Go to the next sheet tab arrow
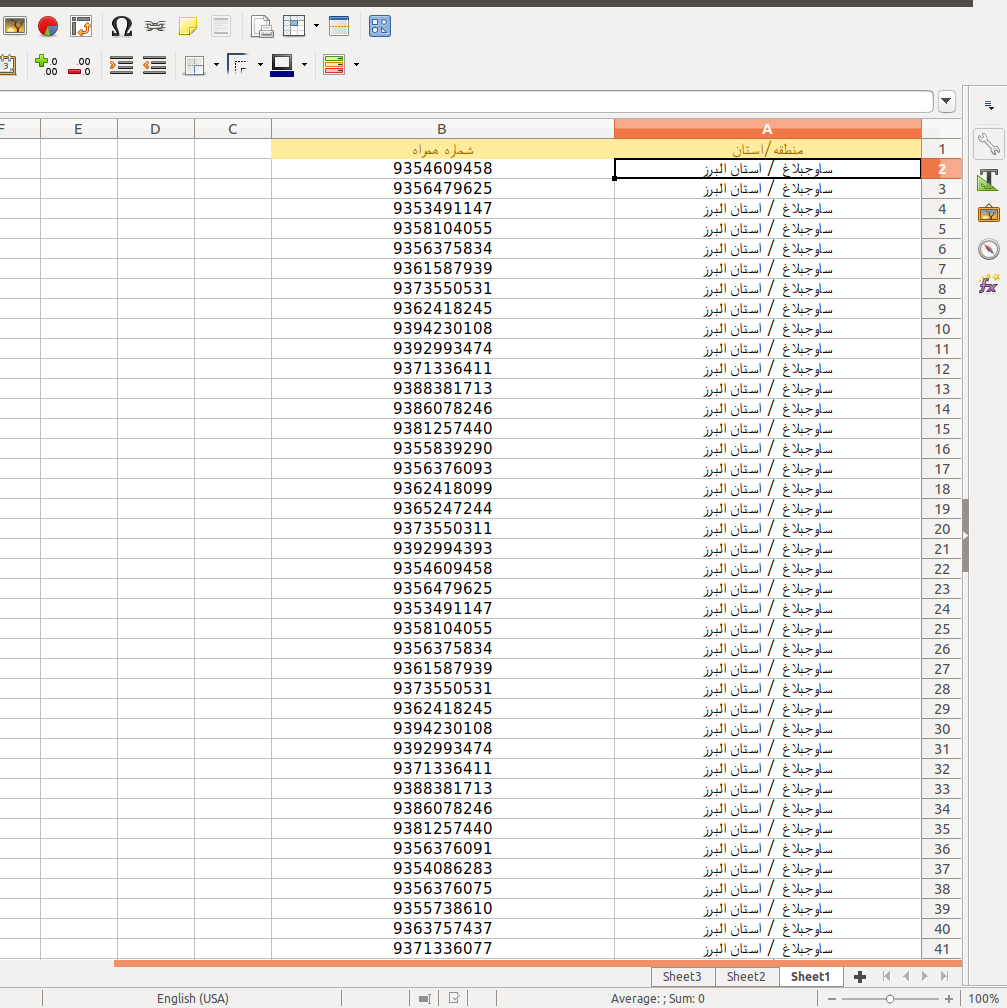 925,976
